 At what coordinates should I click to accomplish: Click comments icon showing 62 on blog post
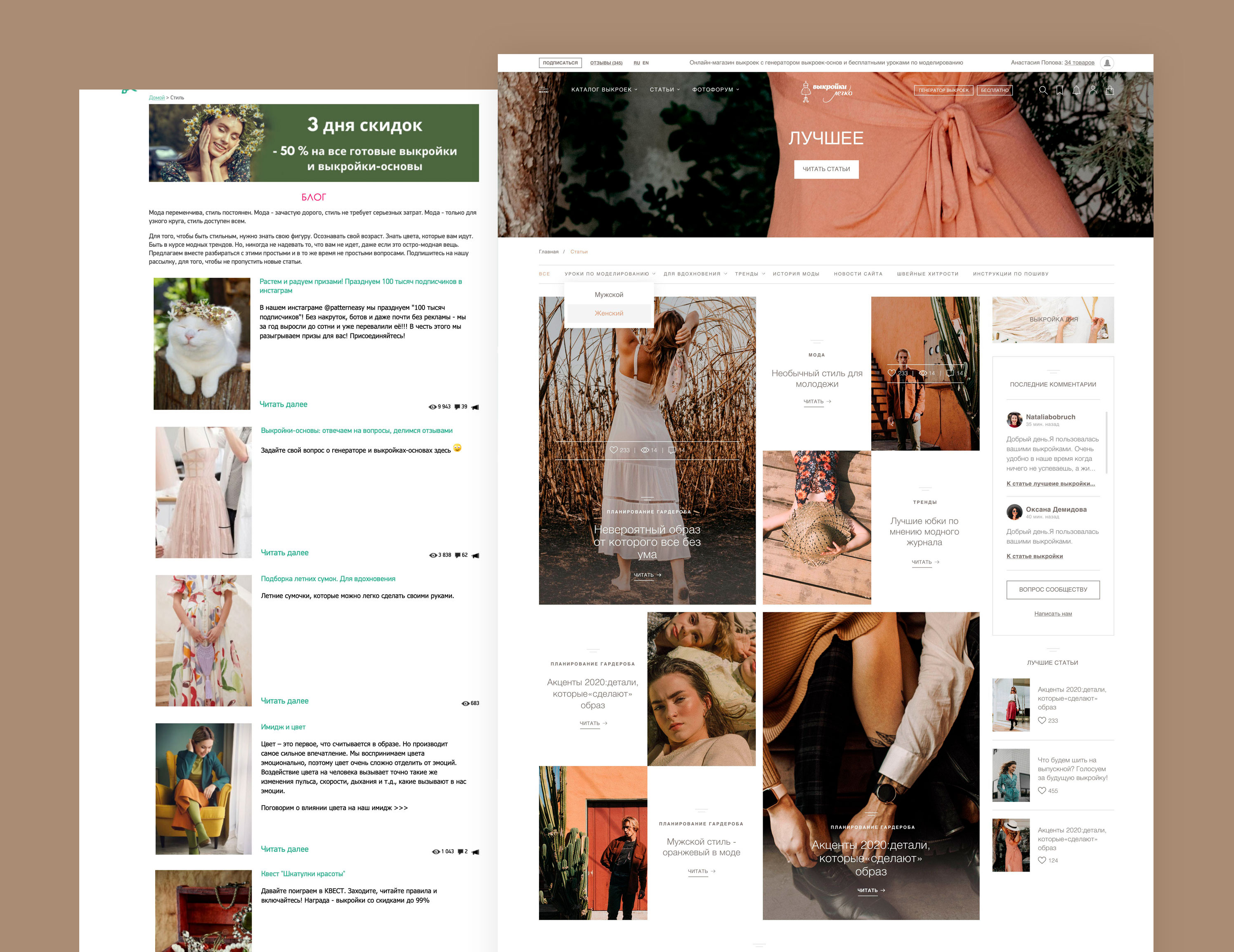pos(458,555)
